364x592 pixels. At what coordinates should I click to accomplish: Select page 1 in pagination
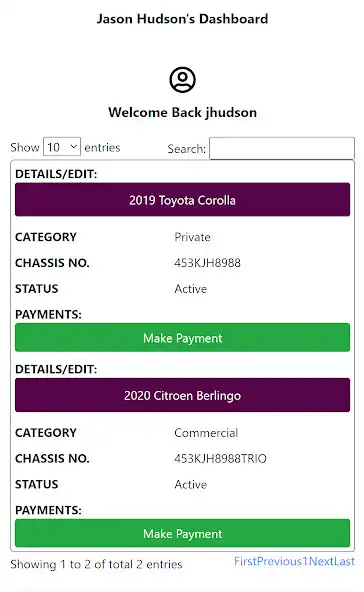[x=305, y=561]
